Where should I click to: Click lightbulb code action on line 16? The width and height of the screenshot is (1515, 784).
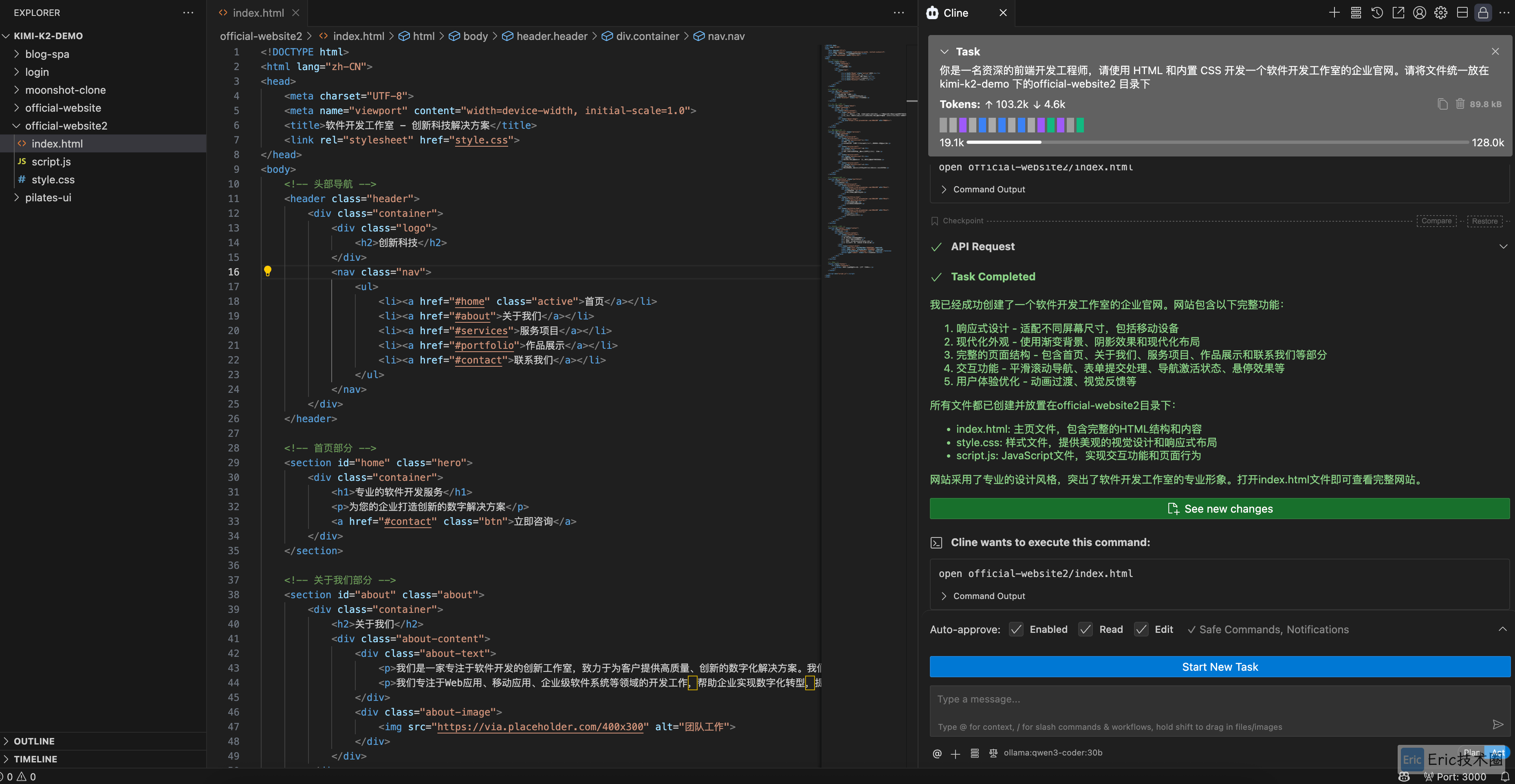coord(268,271)
